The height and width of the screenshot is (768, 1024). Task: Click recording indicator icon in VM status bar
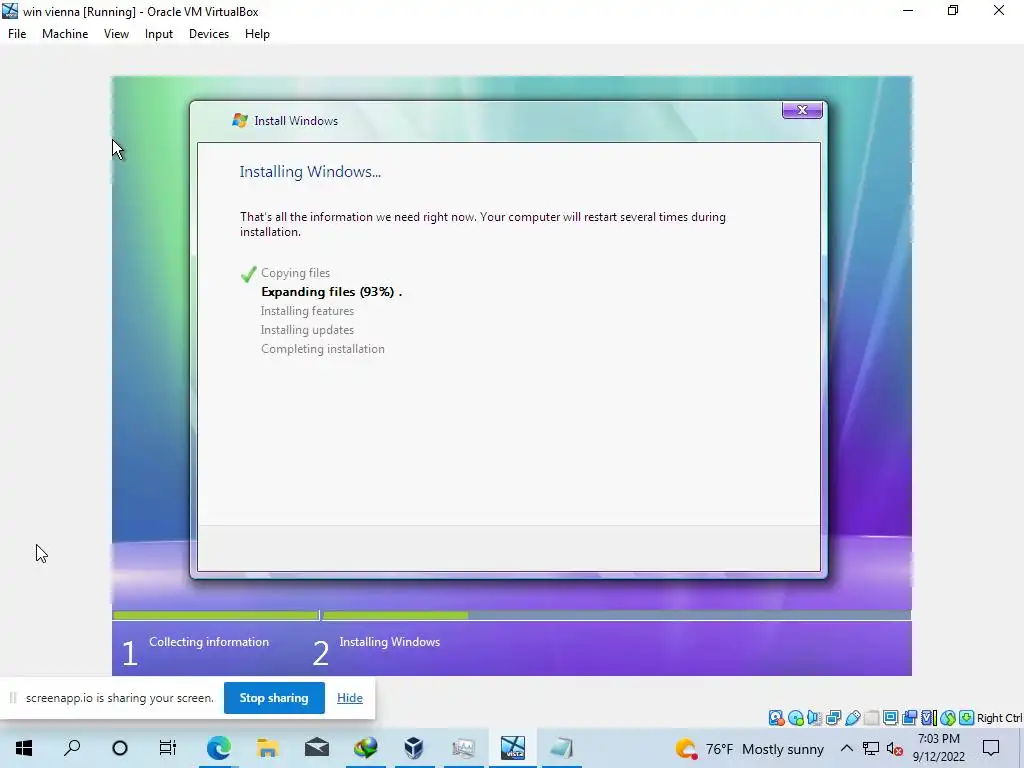pyautogui.click(x=909, y=718)
